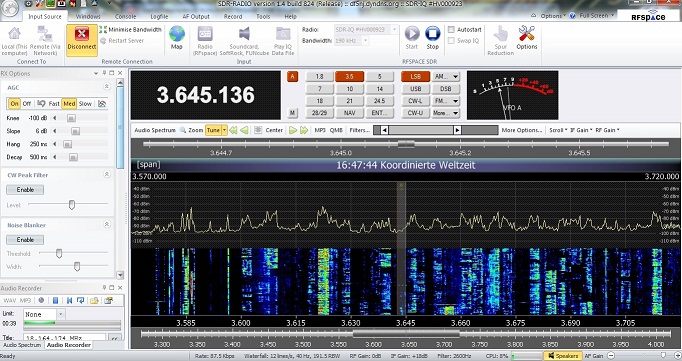
Task: Open the Windows ribbon tab
Action: 88,17
